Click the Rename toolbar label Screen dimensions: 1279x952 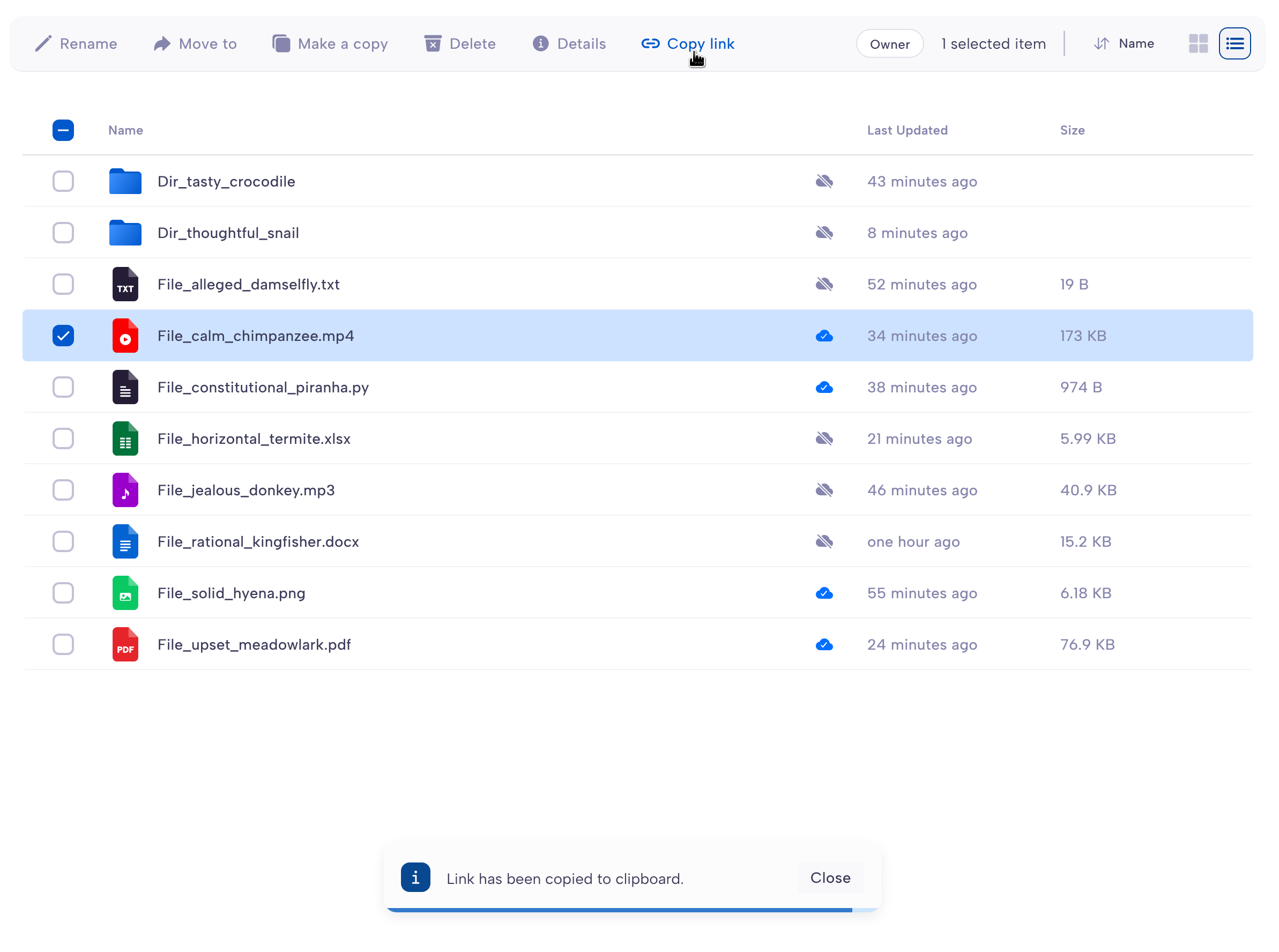click(89, 44)
